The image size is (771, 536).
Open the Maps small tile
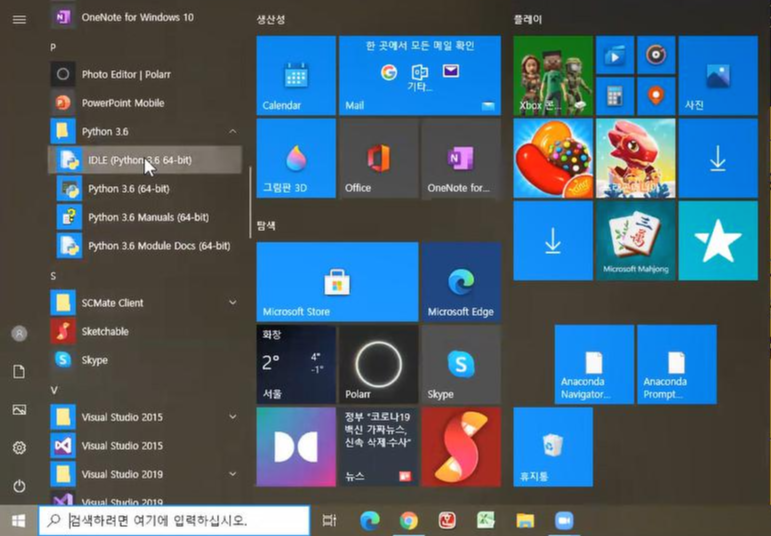(656, 96)
